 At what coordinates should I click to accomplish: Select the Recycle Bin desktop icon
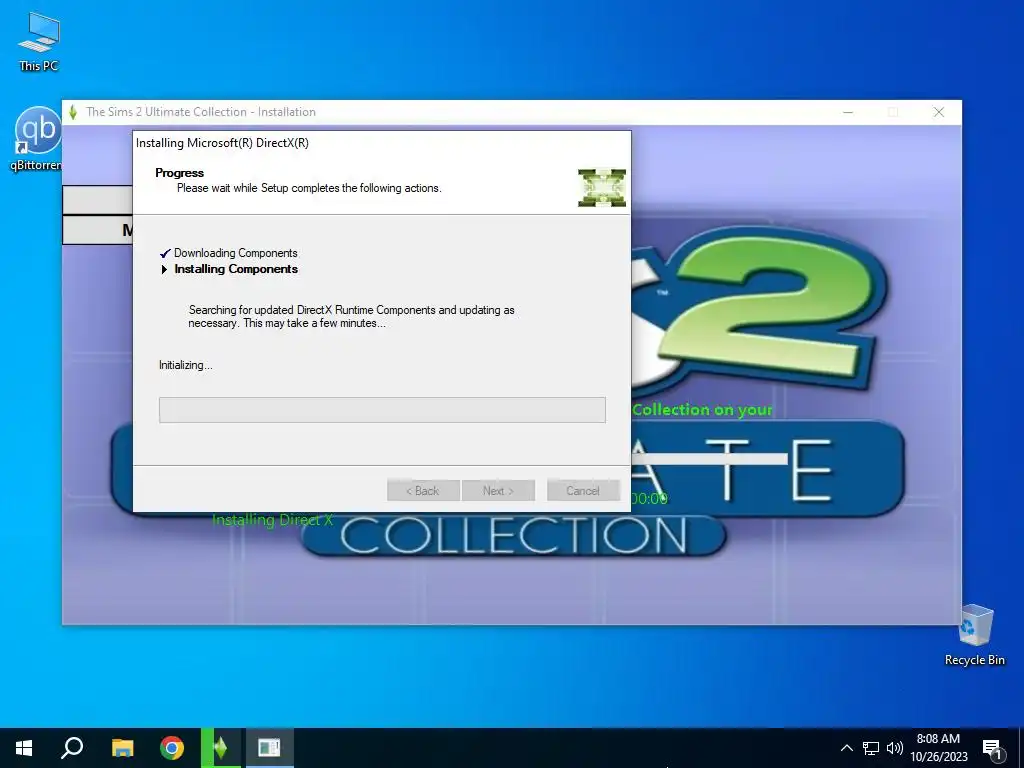point(974,635)
